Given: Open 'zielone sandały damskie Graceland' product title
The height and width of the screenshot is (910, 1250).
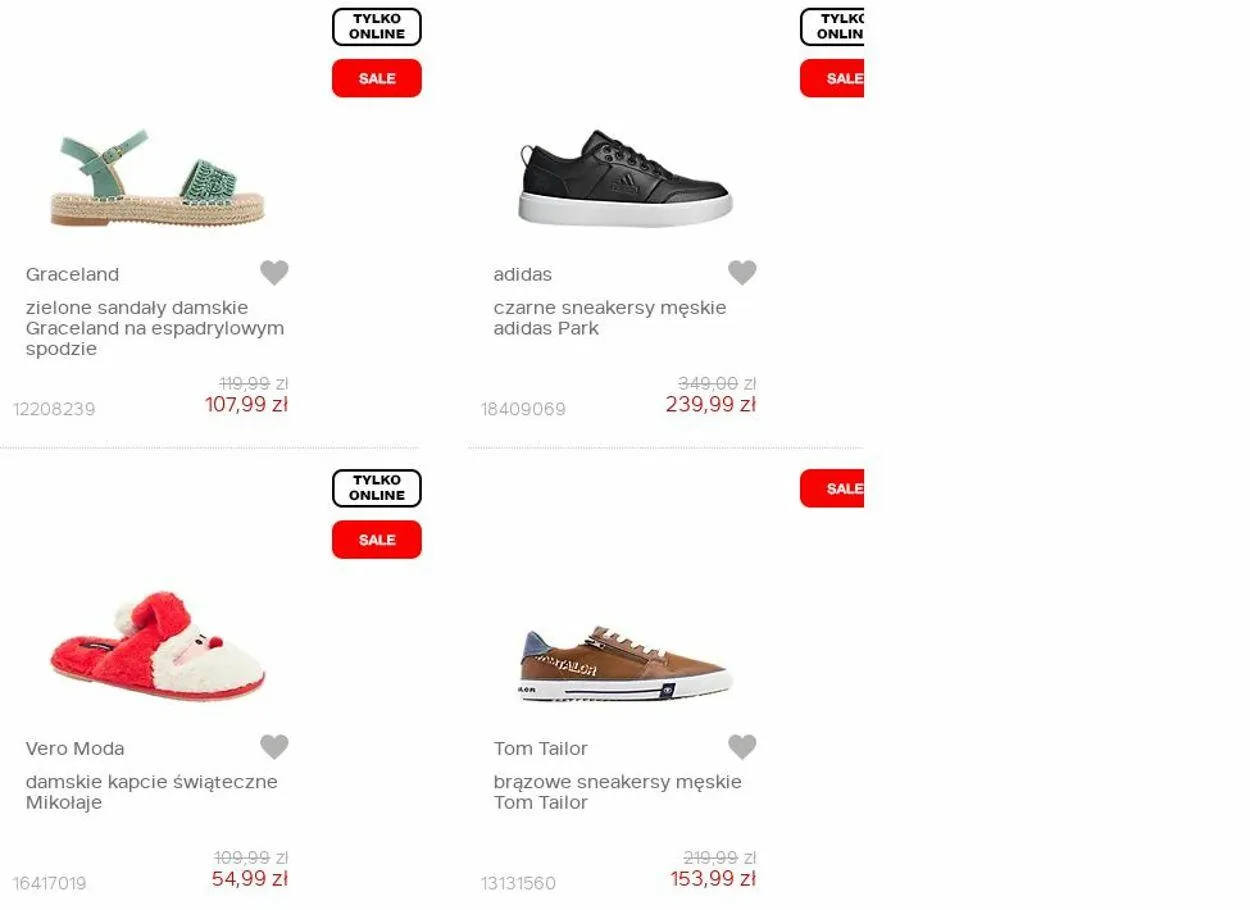Looking at the screenshot, I should point(155,328).
